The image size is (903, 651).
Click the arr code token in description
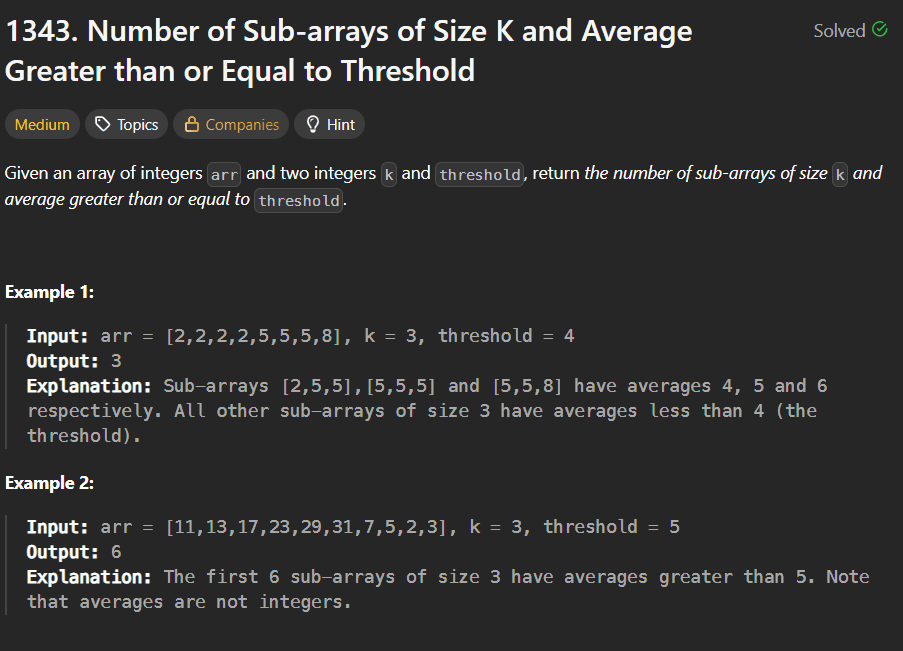223,174
